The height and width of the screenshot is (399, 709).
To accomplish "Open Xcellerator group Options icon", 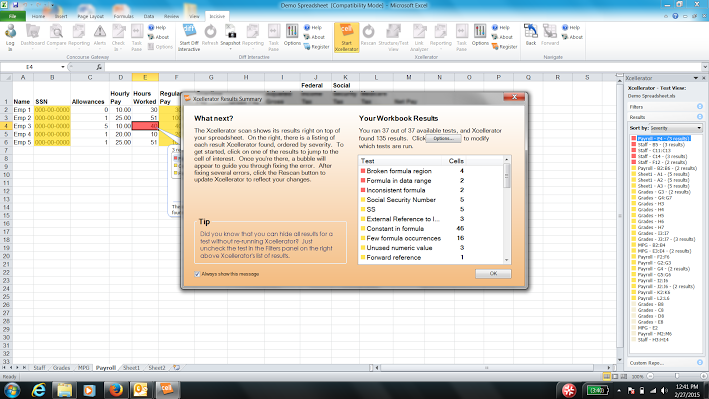I will click(480, 35).
